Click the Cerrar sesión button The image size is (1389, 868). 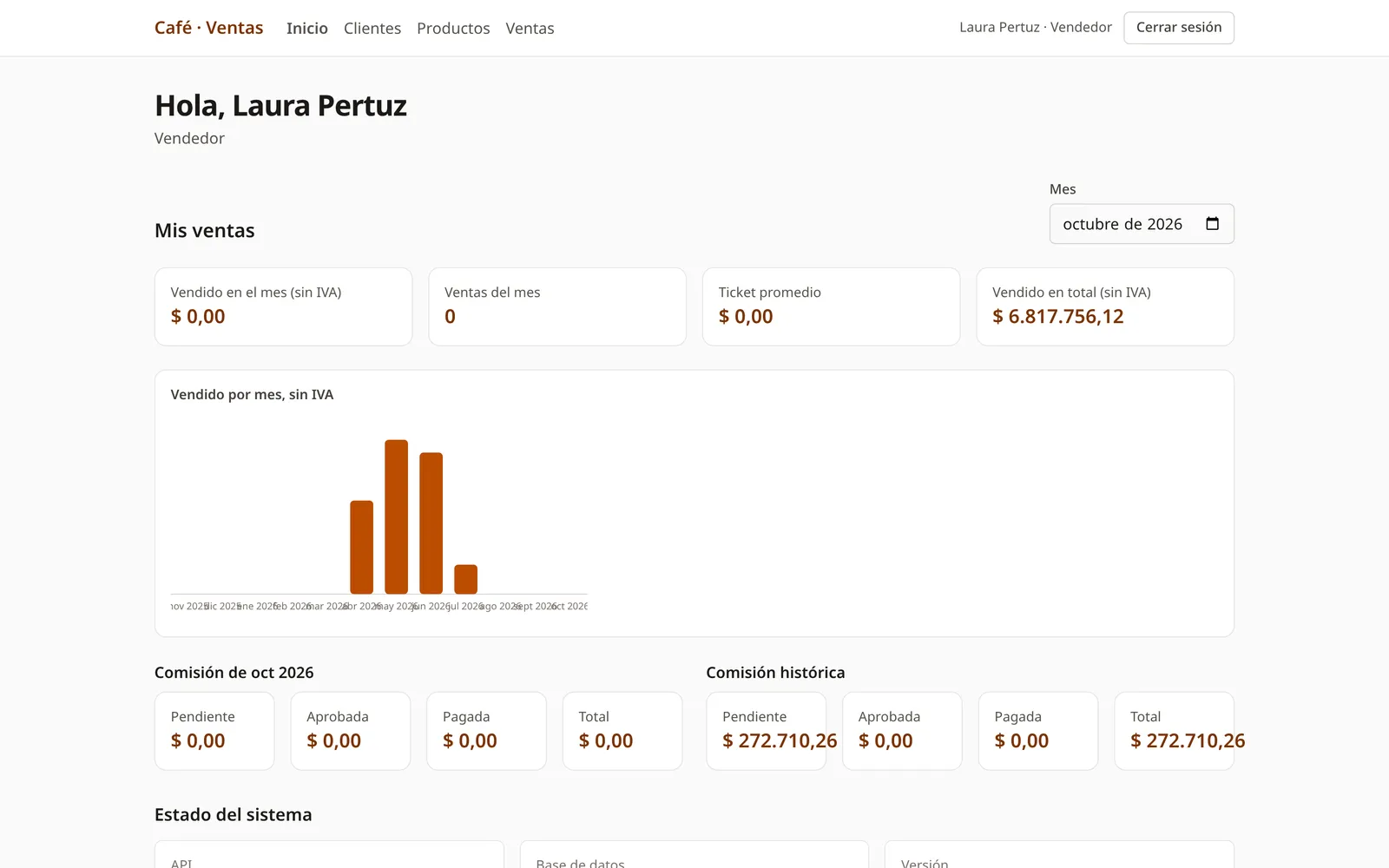point(1179,28)
